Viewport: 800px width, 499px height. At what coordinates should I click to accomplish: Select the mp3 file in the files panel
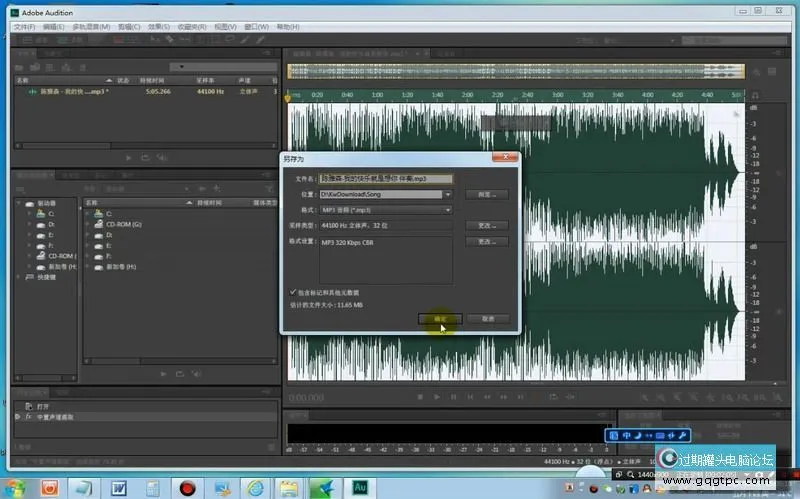coord(68,91)
